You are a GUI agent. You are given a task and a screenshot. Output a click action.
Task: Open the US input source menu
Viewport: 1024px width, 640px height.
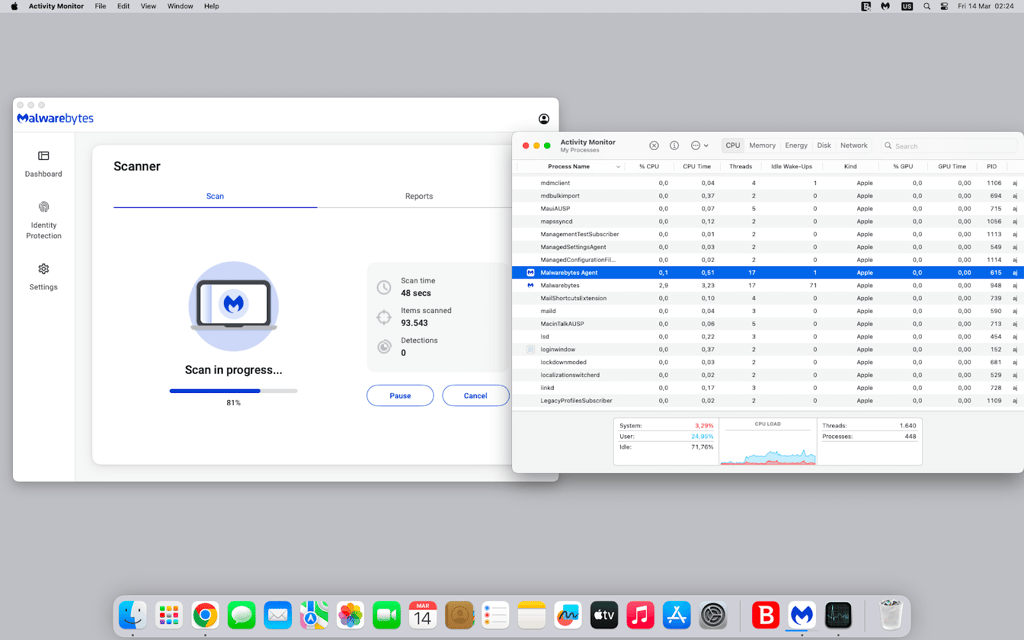click(x=906, y=6)
